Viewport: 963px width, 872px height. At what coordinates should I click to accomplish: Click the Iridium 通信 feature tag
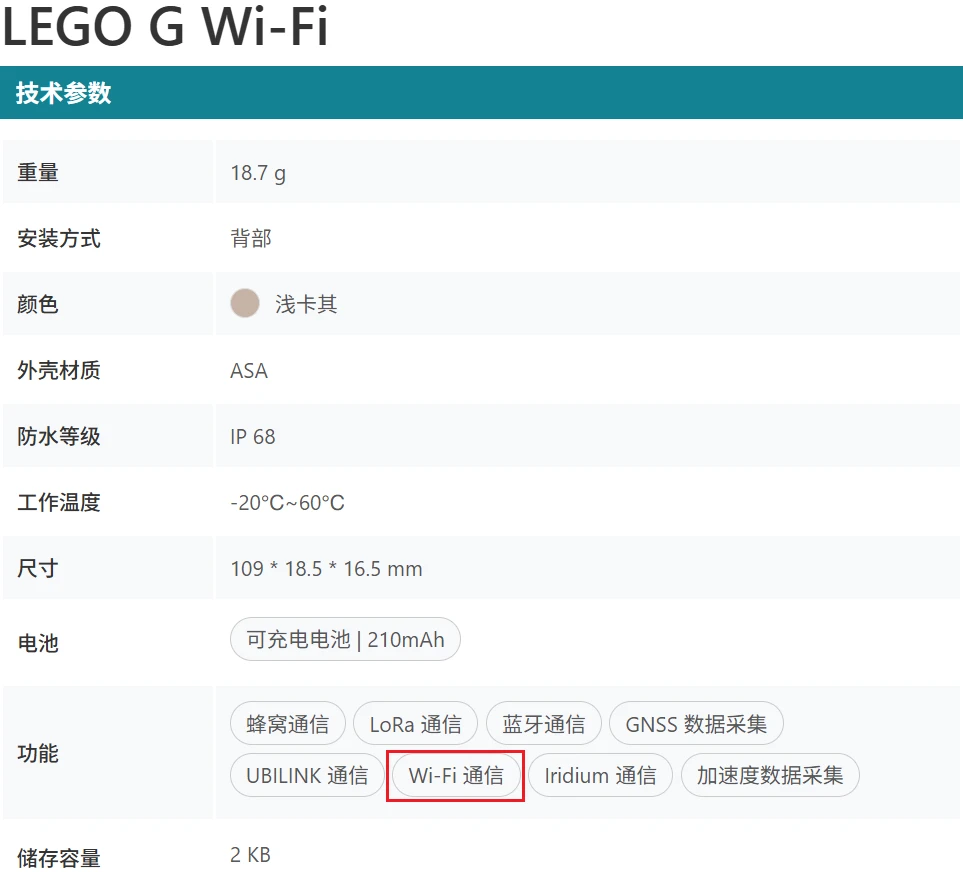point(600,775)
